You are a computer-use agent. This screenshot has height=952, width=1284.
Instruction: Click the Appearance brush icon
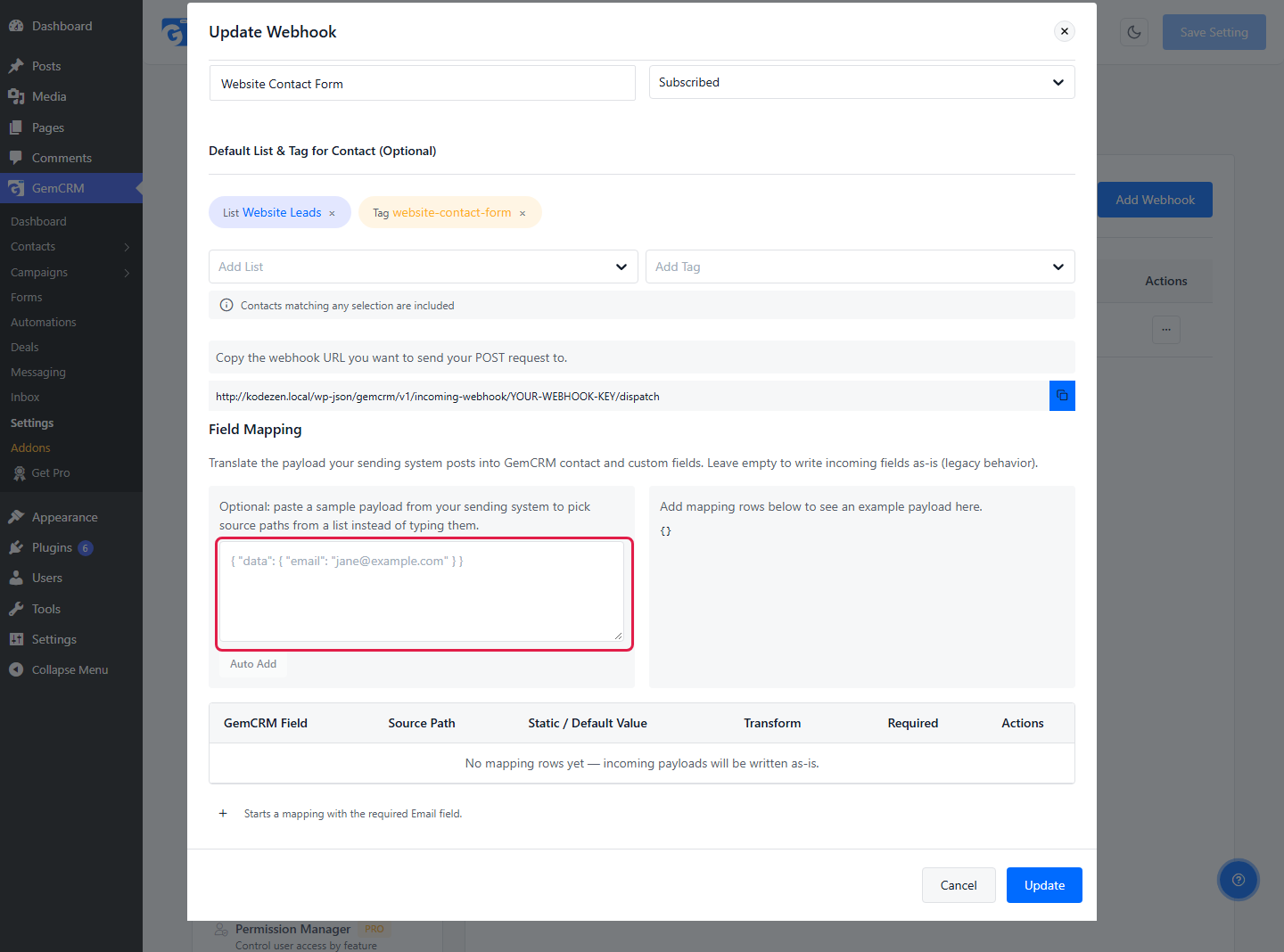[x=16, y=517]
